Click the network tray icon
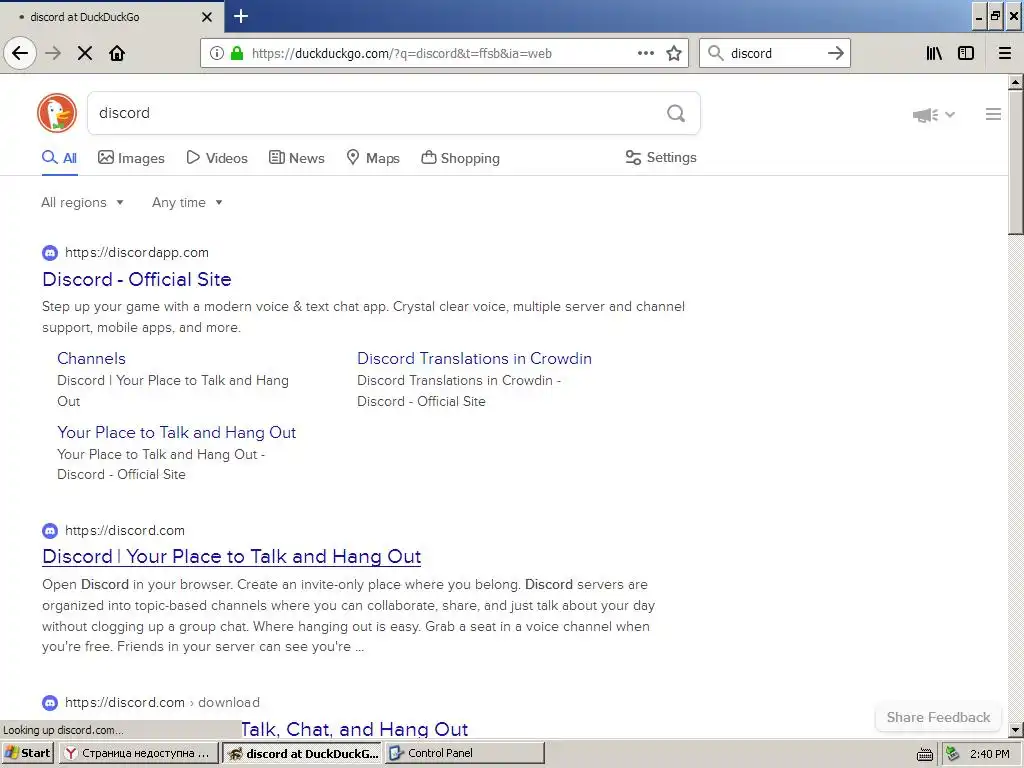This screenshot has height=768, width=1024. tap(953, 754)
